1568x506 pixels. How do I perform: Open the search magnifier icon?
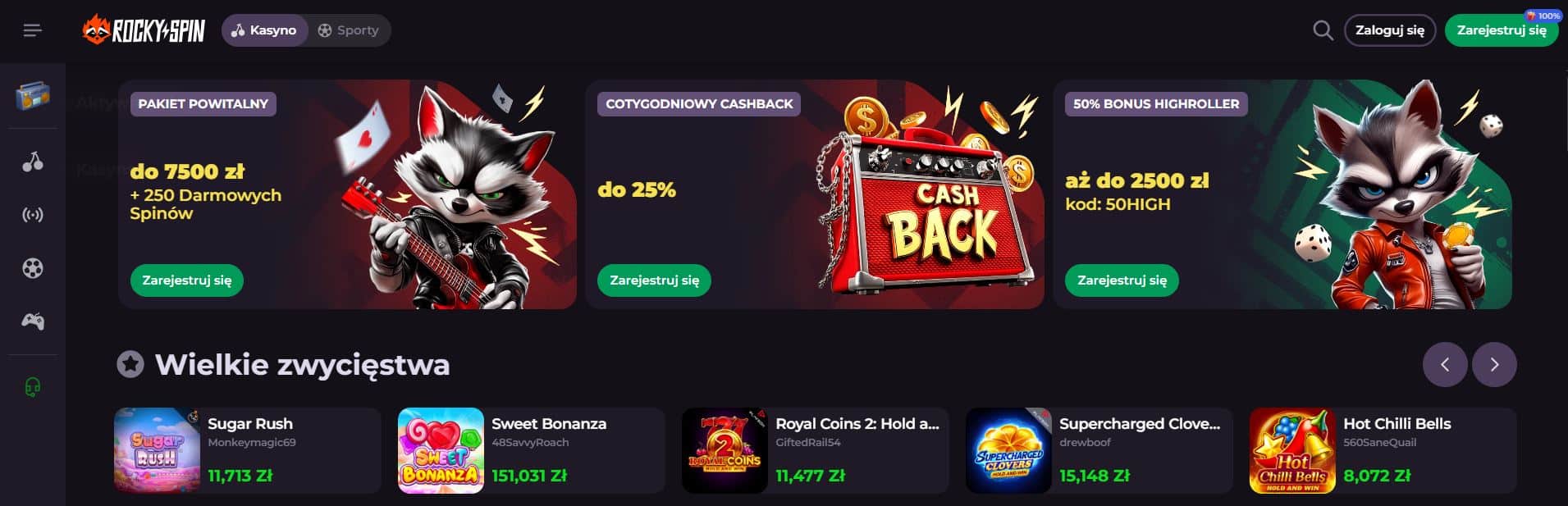point(1323,30)
